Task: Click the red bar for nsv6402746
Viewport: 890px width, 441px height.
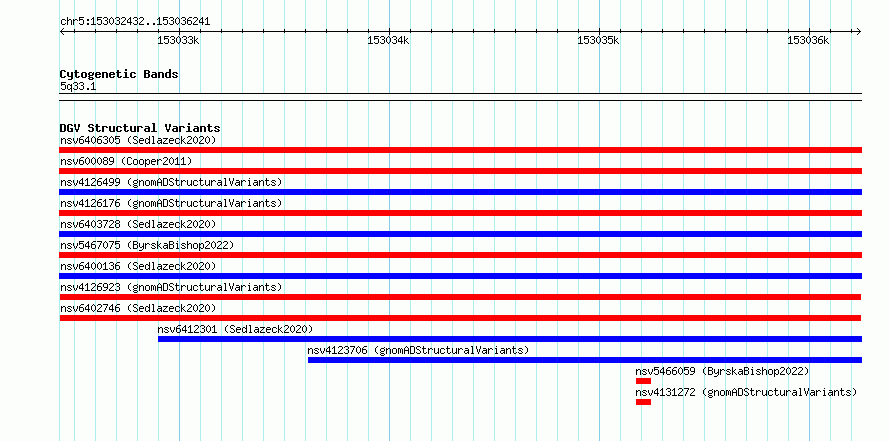Action: coord(460,318)
